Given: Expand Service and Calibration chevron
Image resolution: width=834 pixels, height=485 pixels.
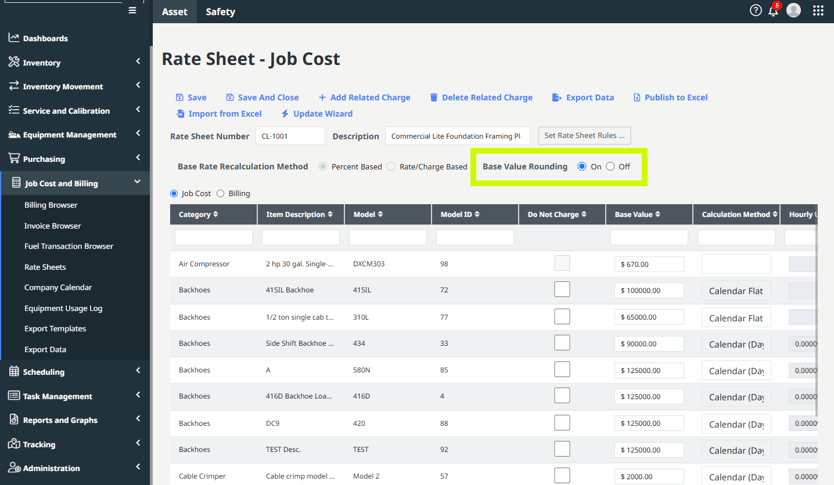Looking at the screenshot, I should (x=138, y=109).
